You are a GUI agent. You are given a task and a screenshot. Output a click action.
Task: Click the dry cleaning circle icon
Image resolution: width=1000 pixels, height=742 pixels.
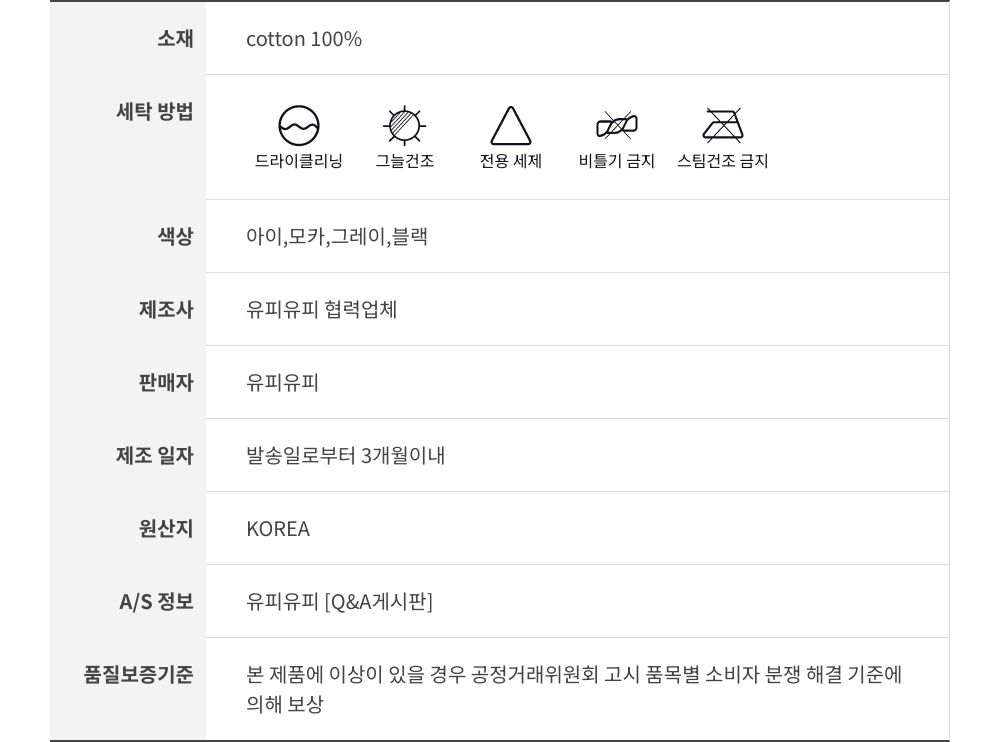coord(299,126)
